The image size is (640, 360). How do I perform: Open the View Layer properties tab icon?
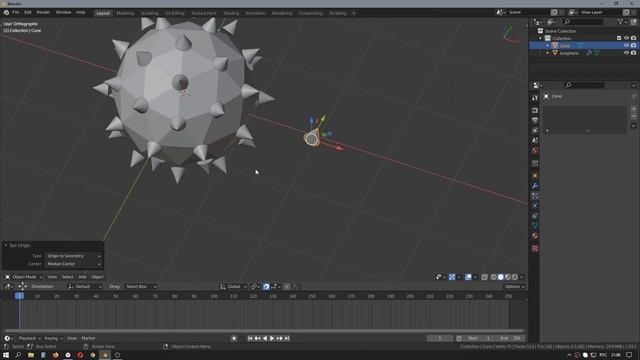point(535,130)
